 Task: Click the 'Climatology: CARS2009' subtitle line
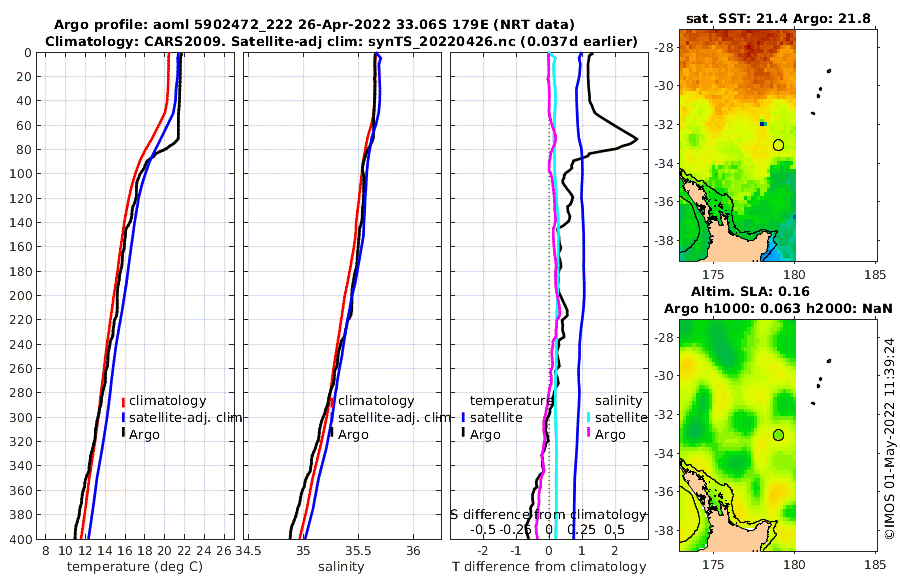[341, 41]
